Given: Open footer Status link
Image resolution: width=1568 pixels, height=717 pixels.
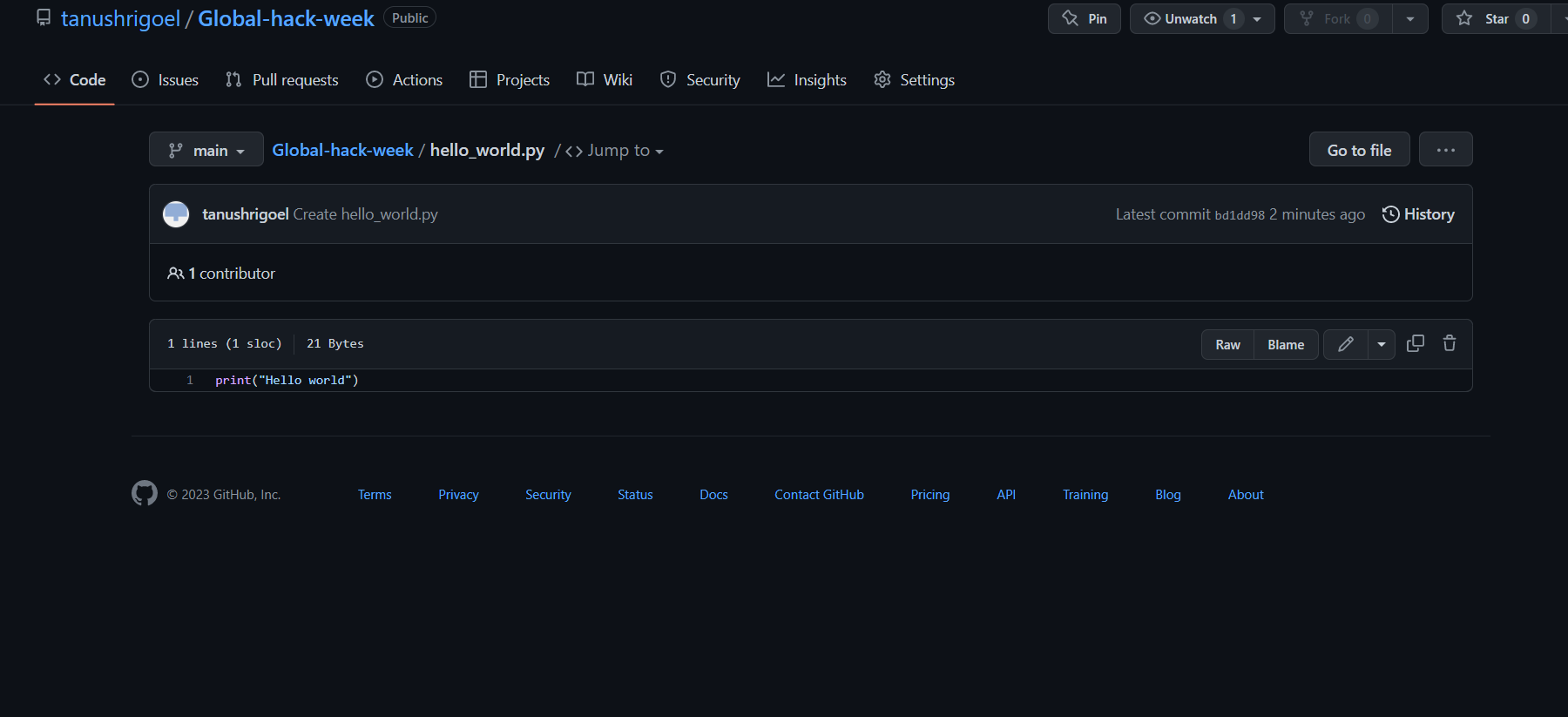Looking at the screenshot, I should [x=635, y=494].
